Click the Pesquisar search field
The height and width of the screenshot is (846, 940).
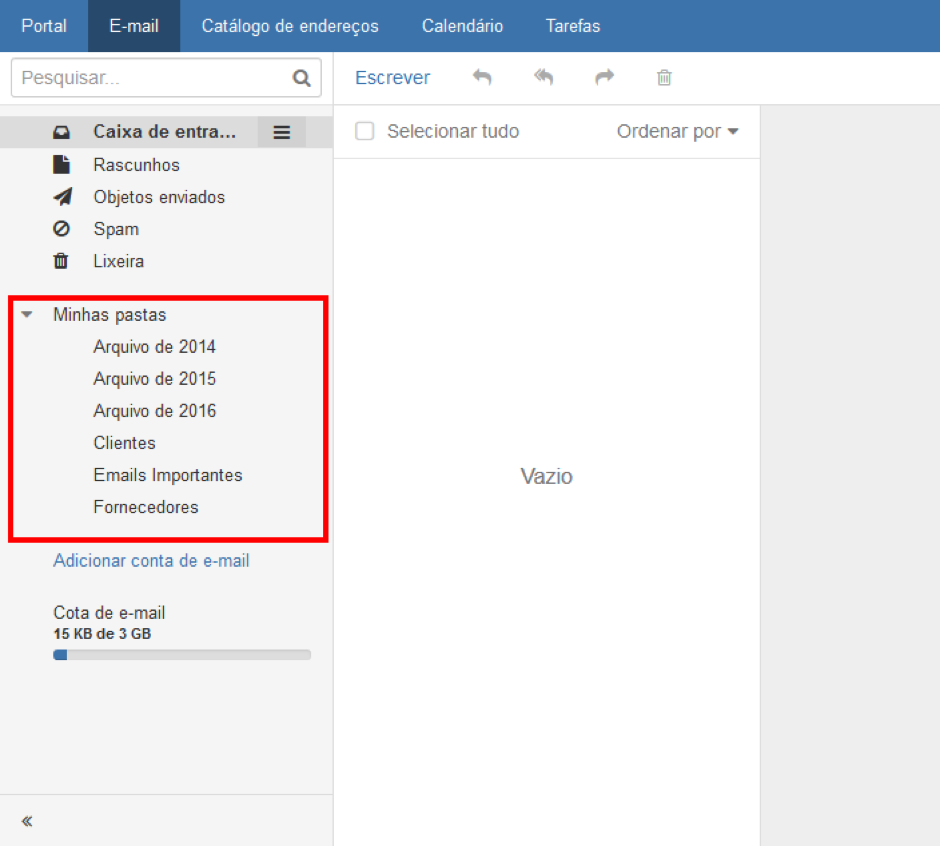click(x=150, y=78)
